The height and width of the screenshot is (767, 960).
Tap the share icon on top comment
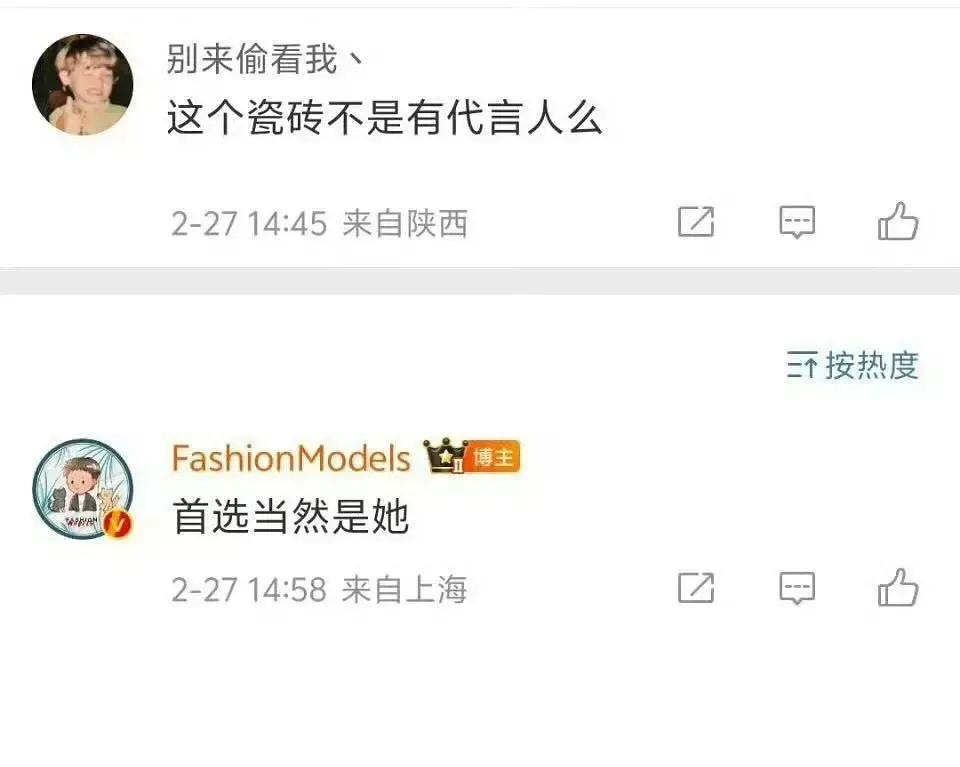[696, 222]
